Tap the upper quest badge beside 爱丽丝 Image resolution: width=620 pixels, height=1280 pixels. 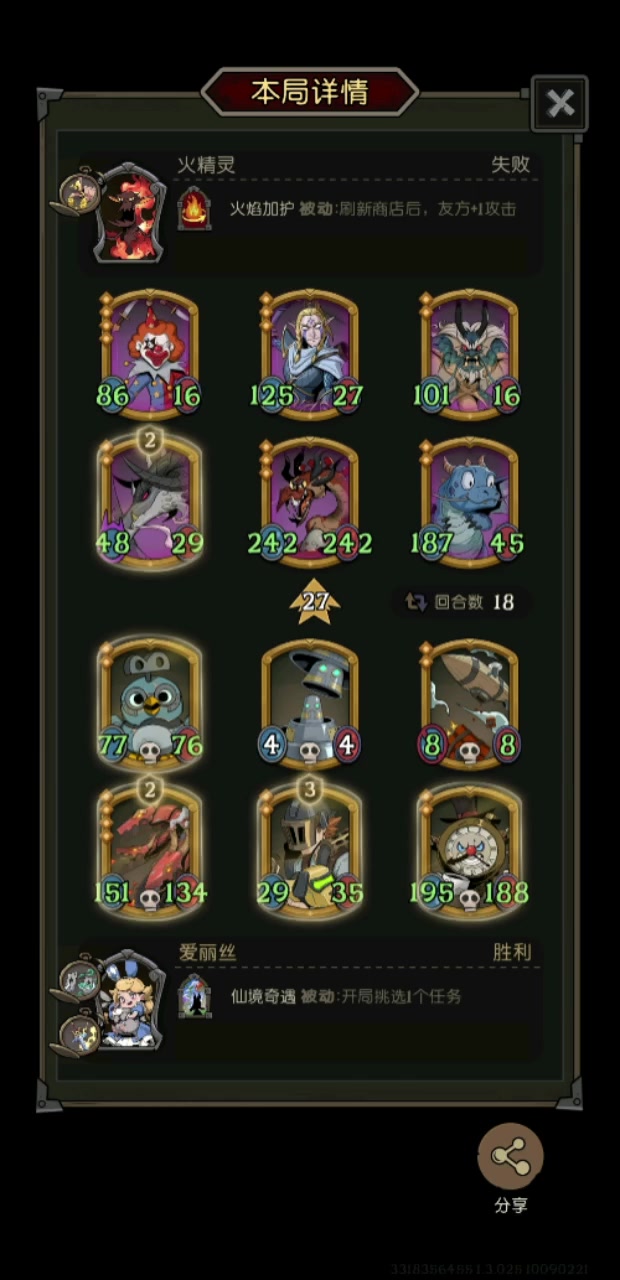(77, 978)
